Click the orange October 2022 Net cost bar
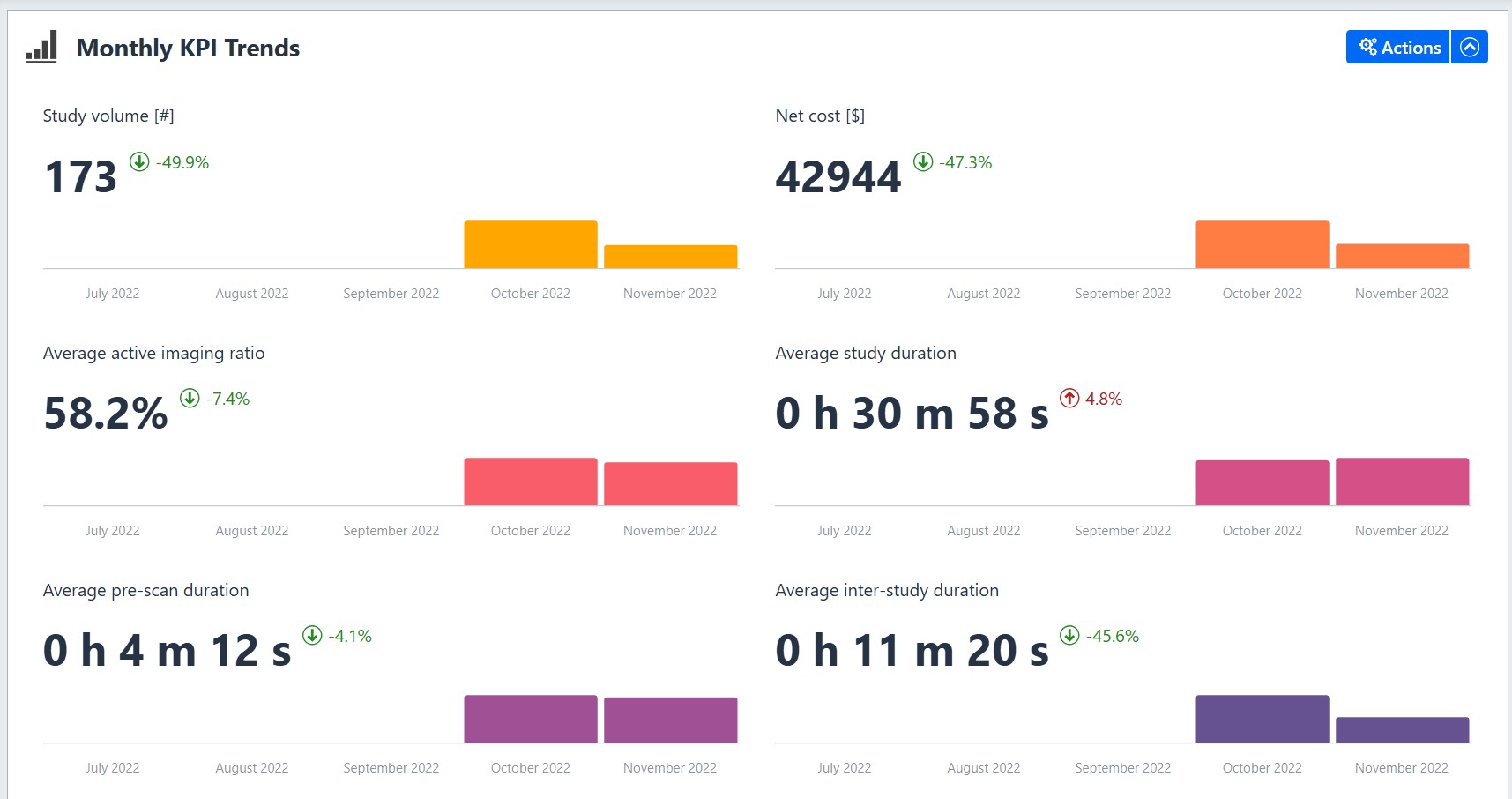This screenshot has height=799, width=1512. point(1262,244)
